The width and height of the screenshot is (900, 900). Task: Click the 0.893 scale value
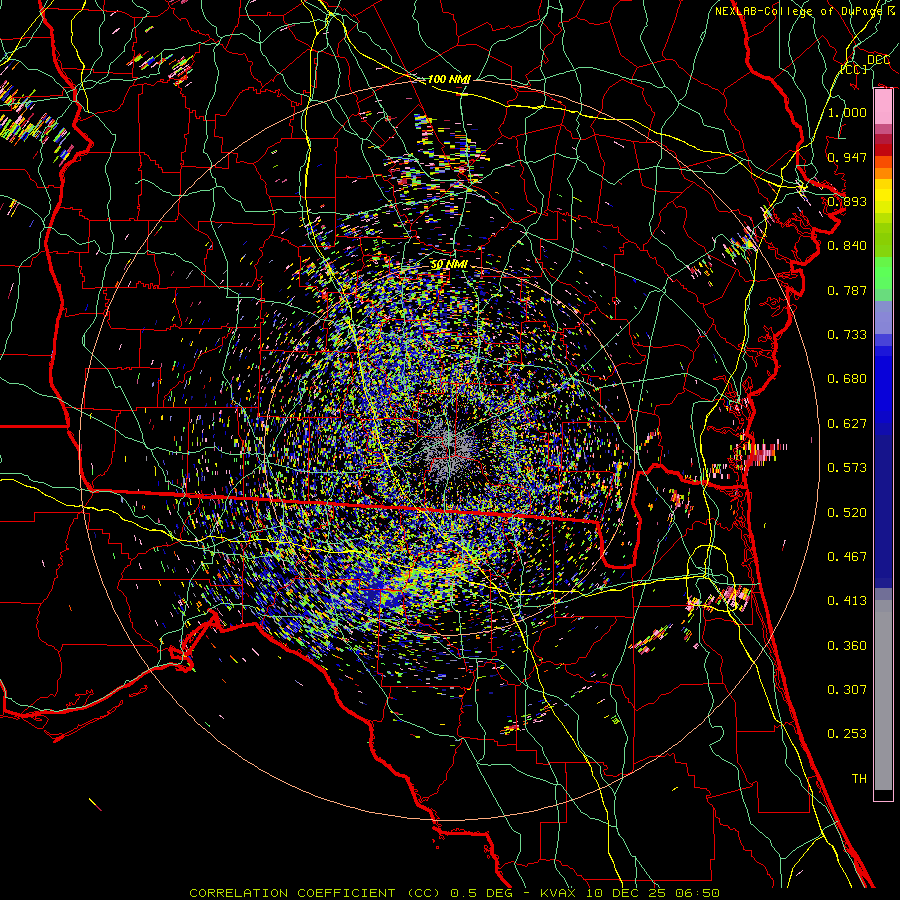click(x=847, y=201)
